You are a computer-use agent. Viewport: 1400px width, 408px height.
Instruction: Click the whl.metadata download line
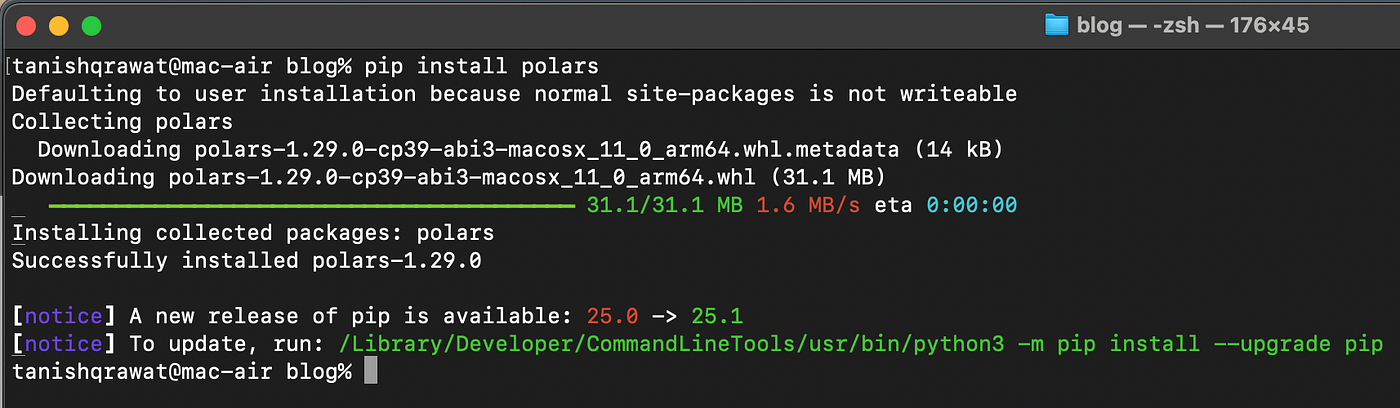[x=520, y=150]
